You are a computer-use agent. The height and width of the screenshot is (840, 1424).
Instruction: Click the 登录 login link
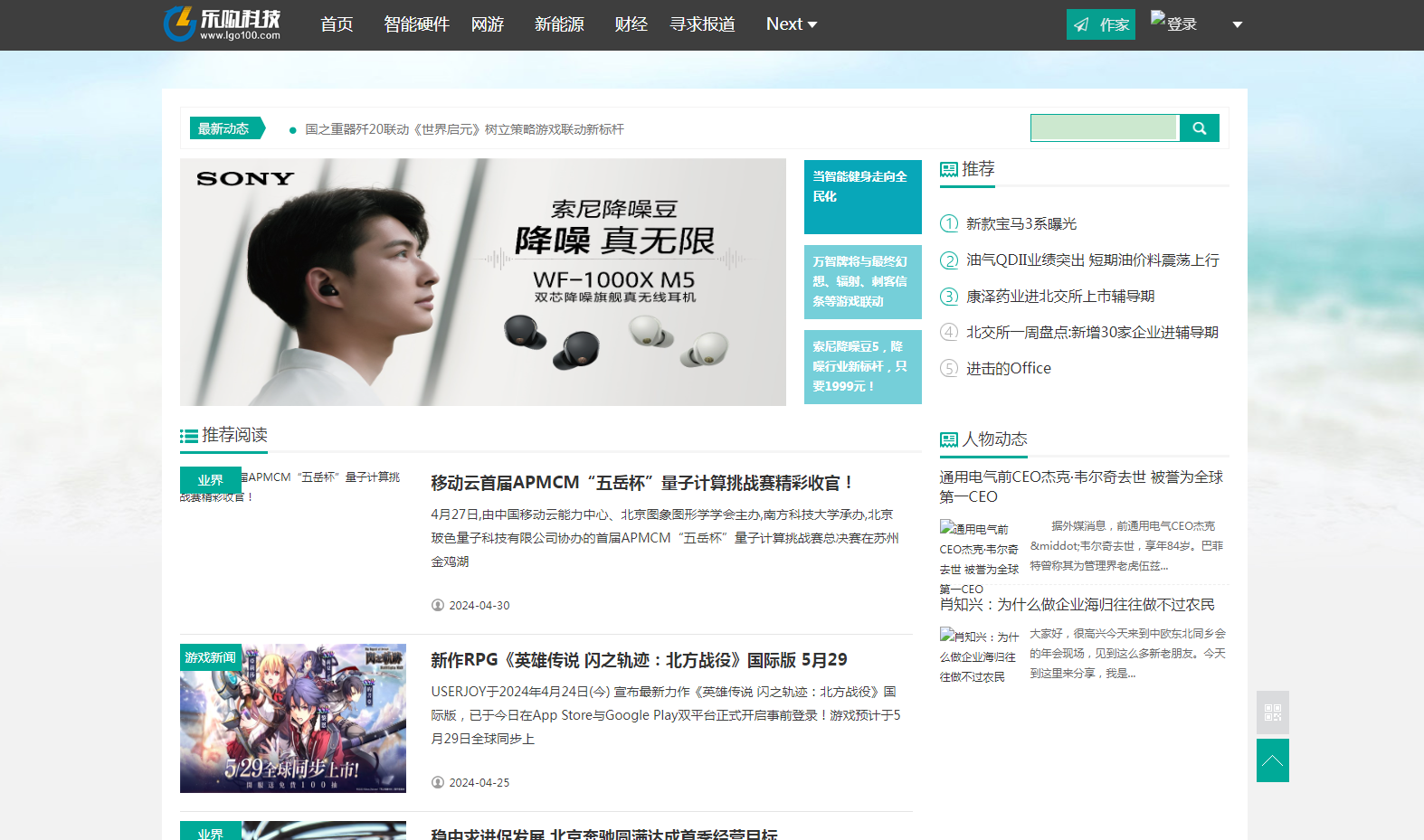click(x=1182, y=24)
